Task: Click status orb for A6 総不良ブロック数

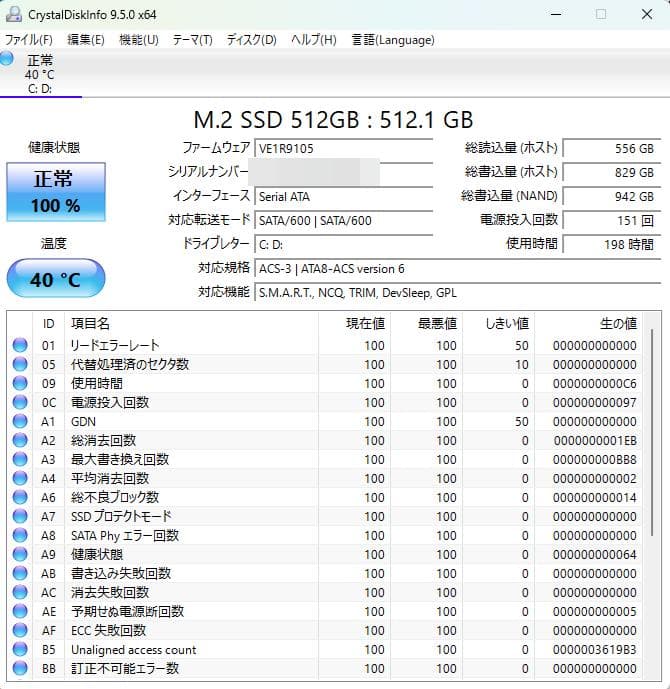Action: (x=20, y=497)
